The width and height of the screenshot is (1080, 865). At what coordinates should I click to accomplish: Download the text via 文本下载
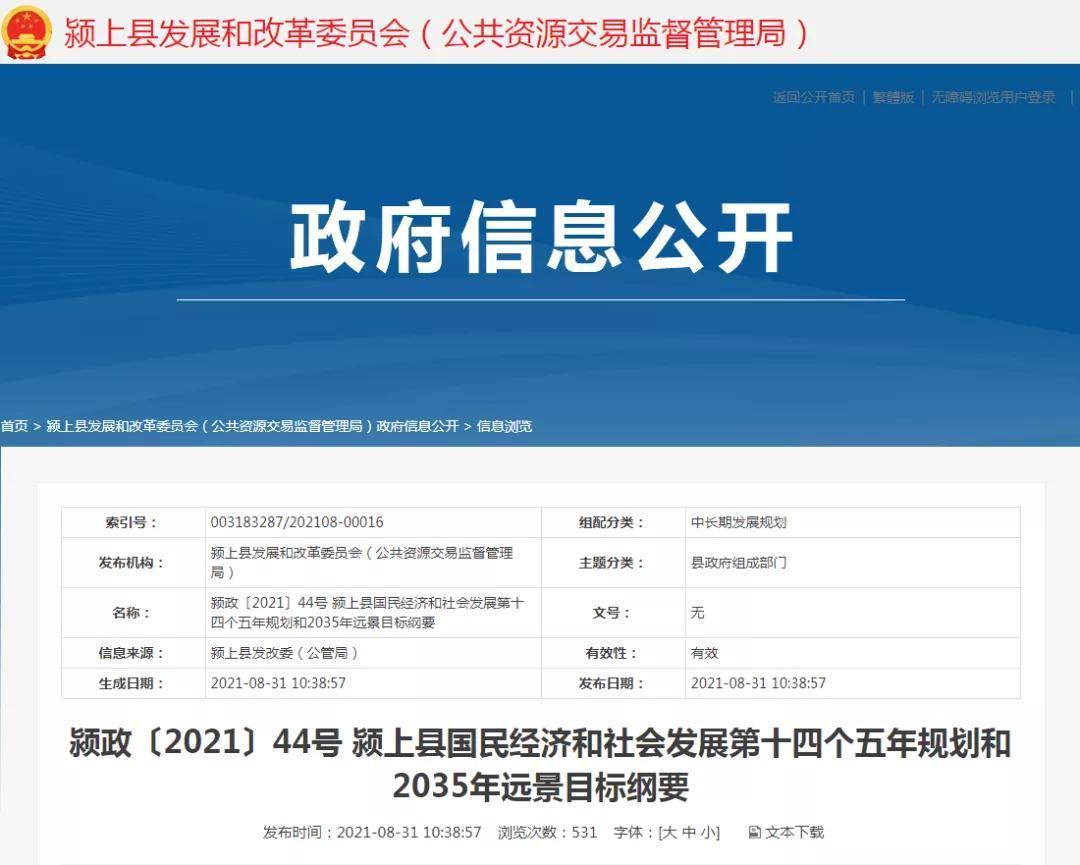tap(794, 832)
